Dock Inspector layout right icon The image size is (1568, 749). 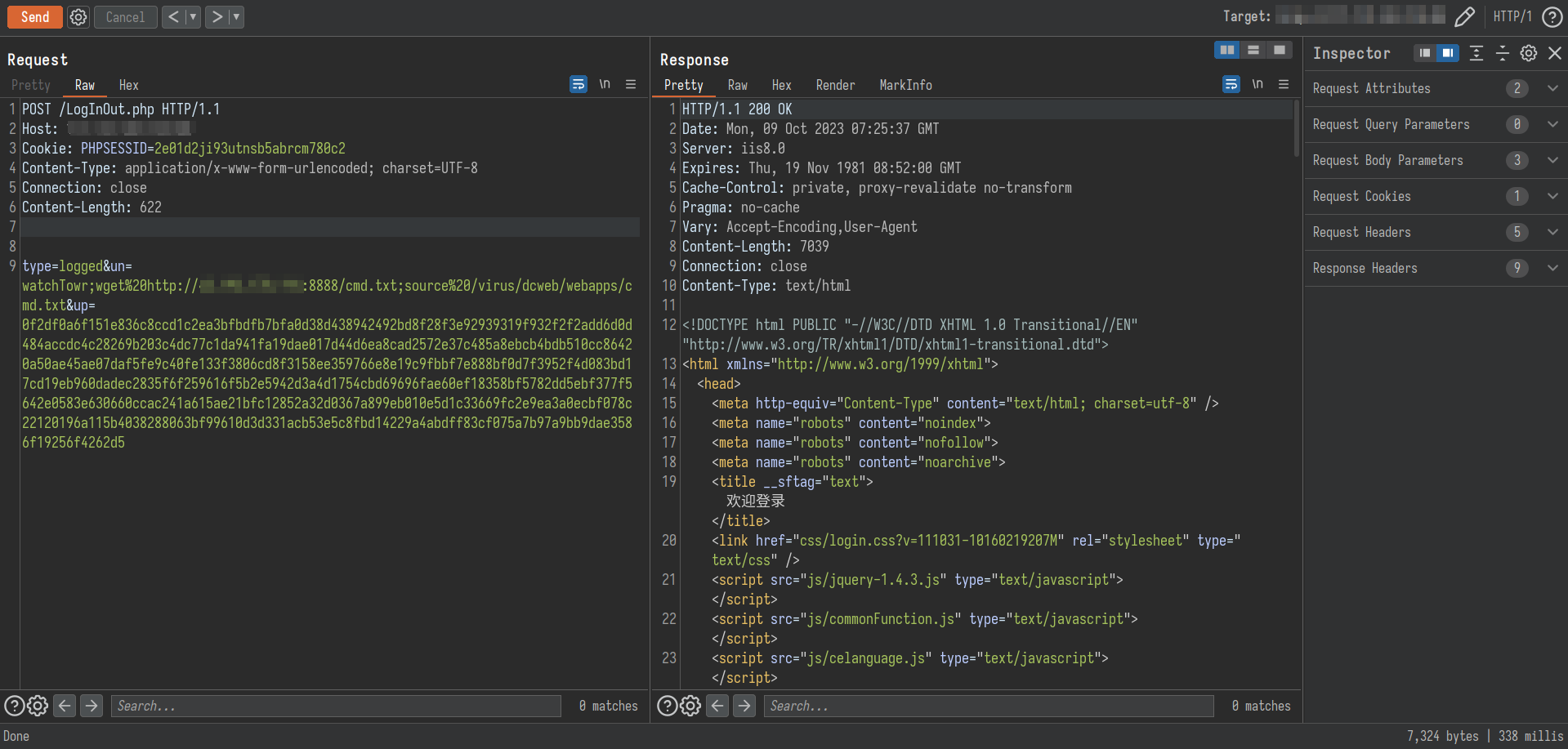point(1448,53)
